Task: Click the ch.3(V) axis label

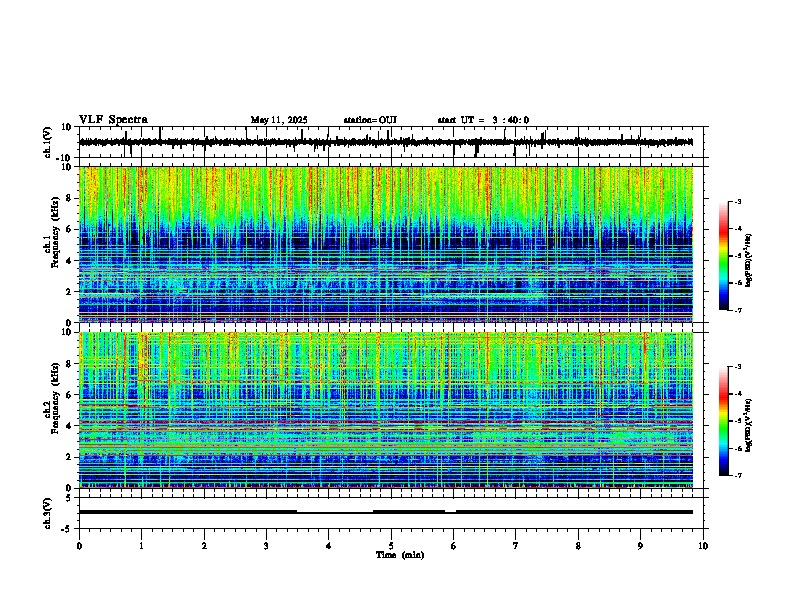Action: (48, 513)
